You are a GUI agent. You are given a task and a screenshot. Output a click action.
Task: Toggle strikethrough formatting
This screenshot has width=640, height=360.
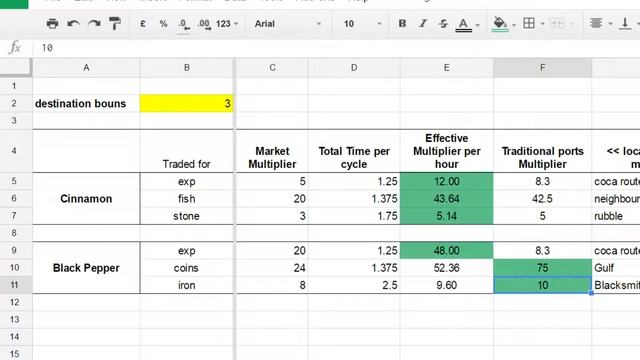coord(443,24)
